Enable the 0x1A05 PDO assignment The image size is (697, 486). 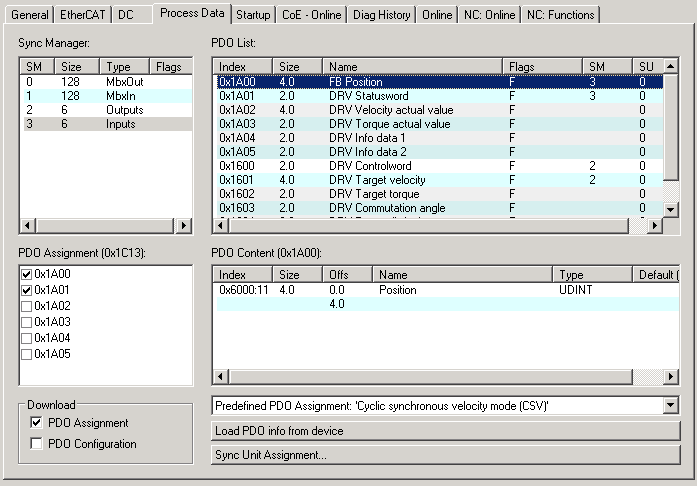[27, 354]
